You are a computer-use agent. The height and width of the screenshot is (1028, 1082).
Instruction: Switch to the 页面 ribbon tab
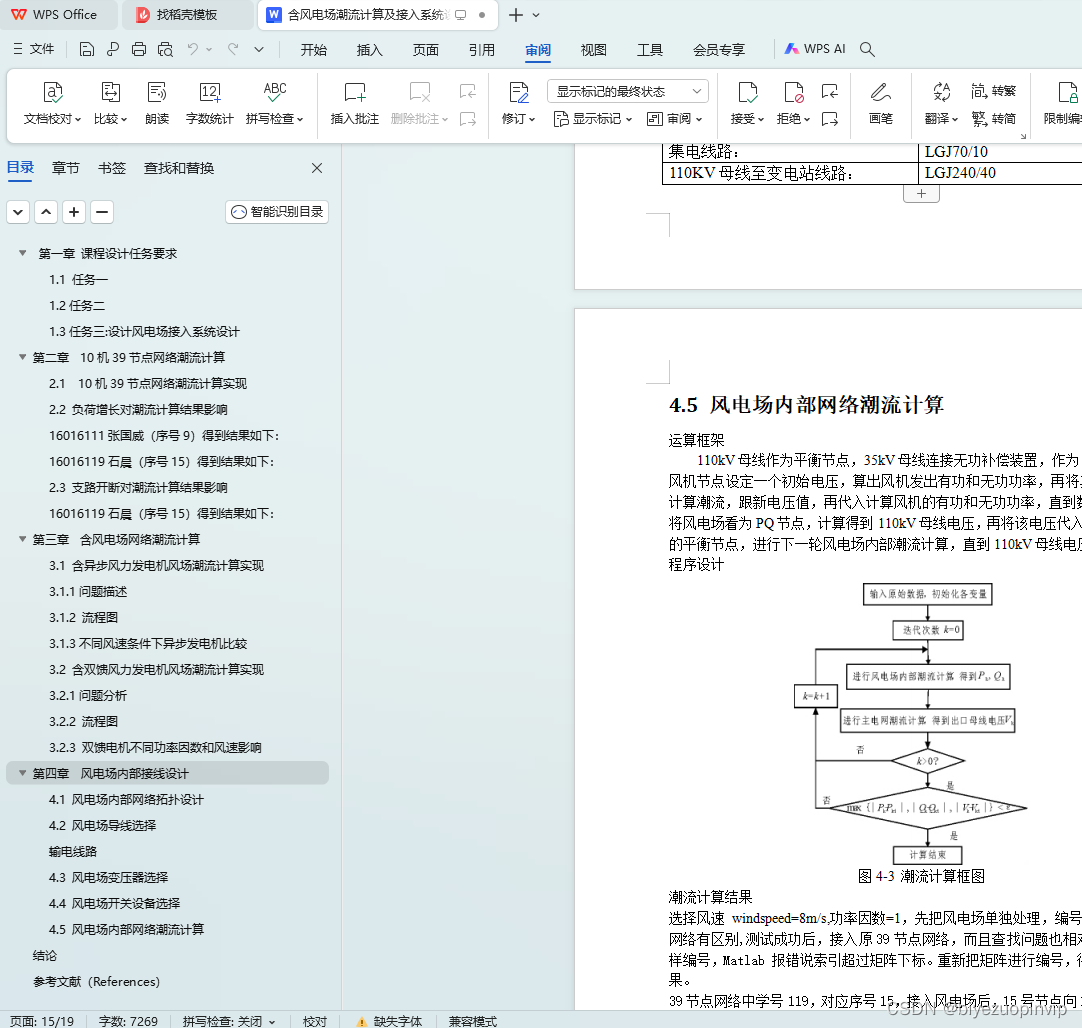click(425, 50)
